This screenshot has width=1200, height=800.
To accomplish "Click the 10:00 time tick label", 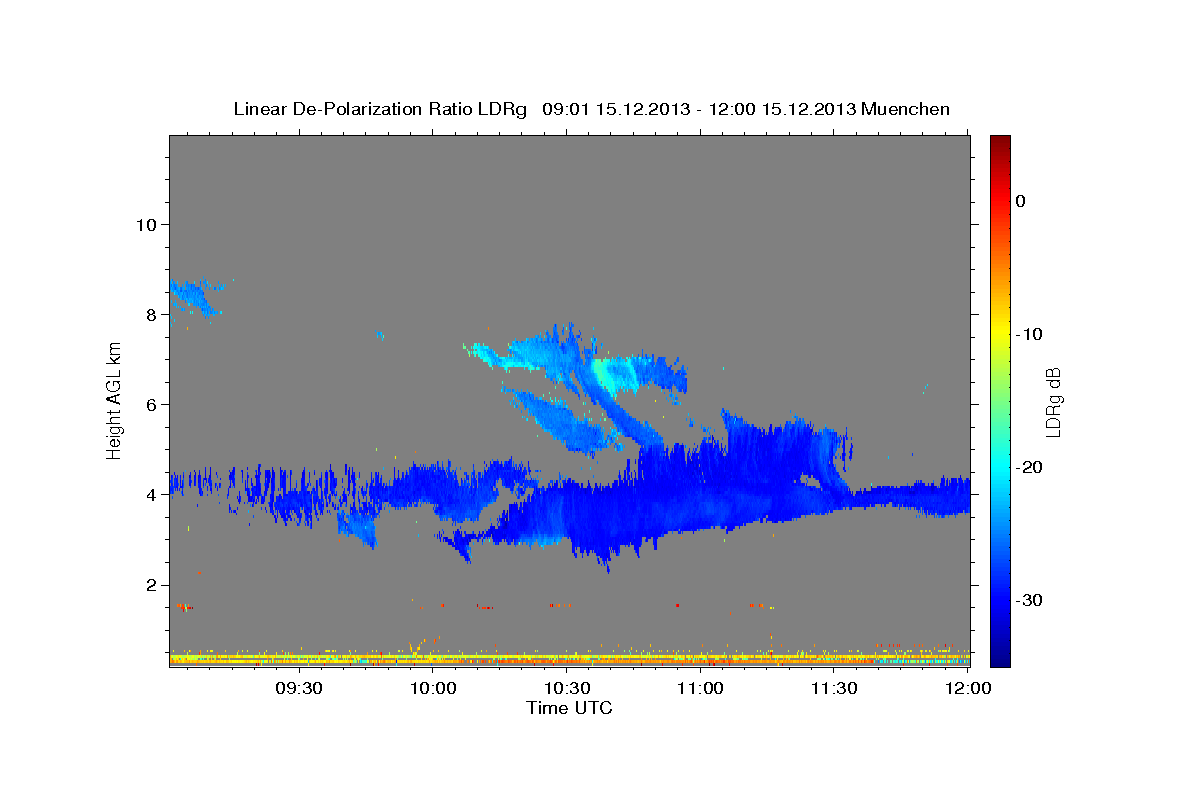I will [433, 688].
